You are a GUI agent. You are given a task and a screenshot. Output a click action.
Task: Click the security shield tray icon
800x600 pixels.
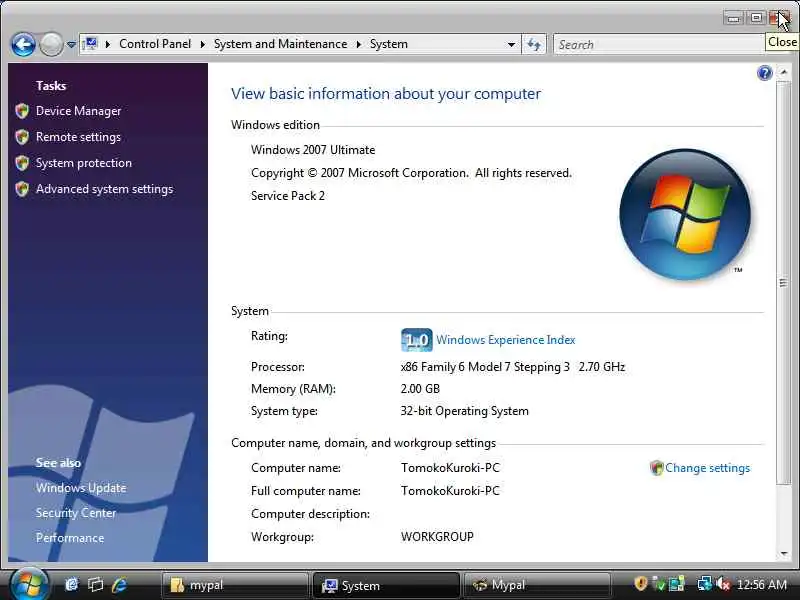coord(640,583)
